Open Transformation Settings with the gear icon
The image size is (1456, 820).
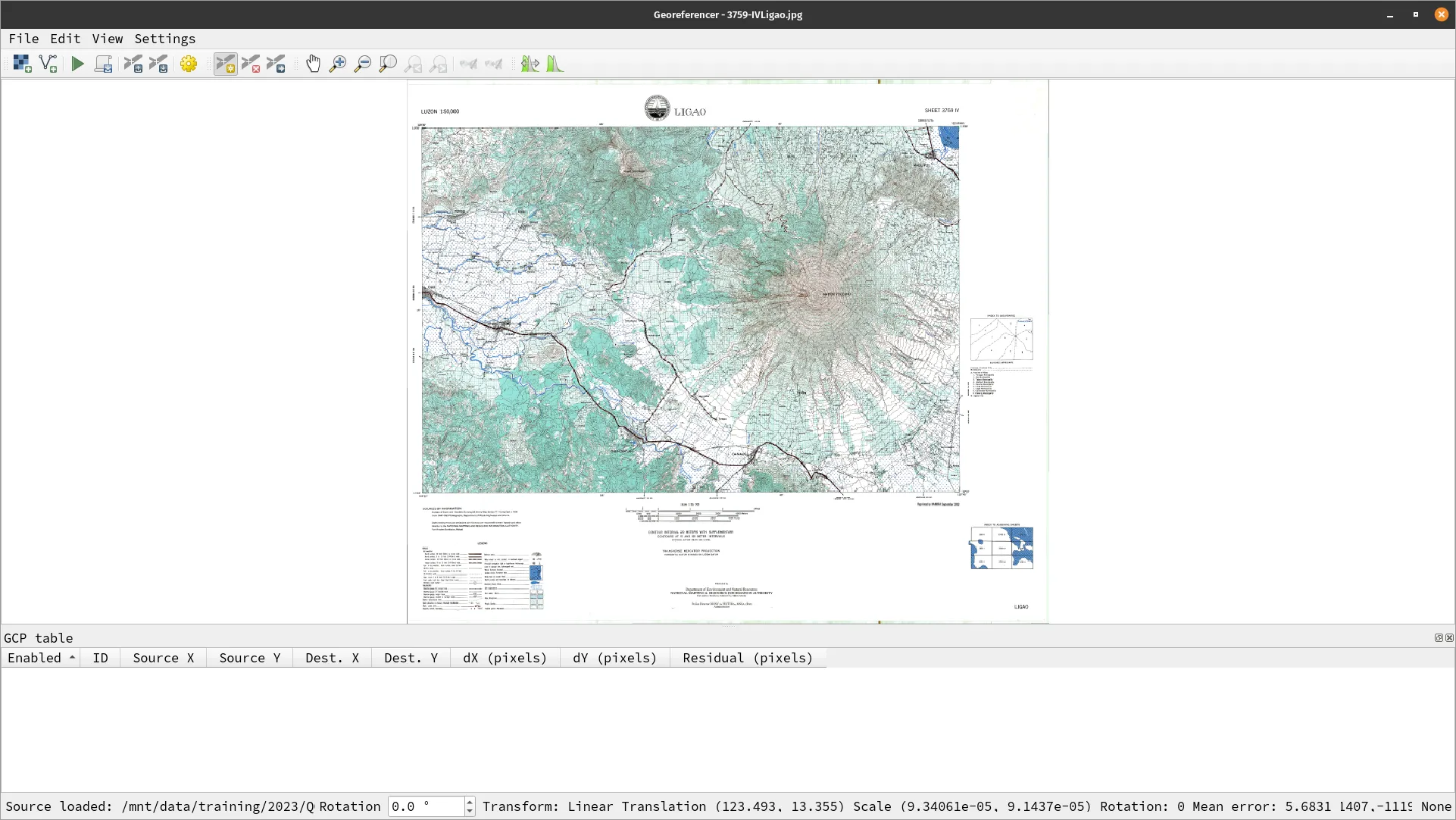pyautogui.click(x=189, y=64)
